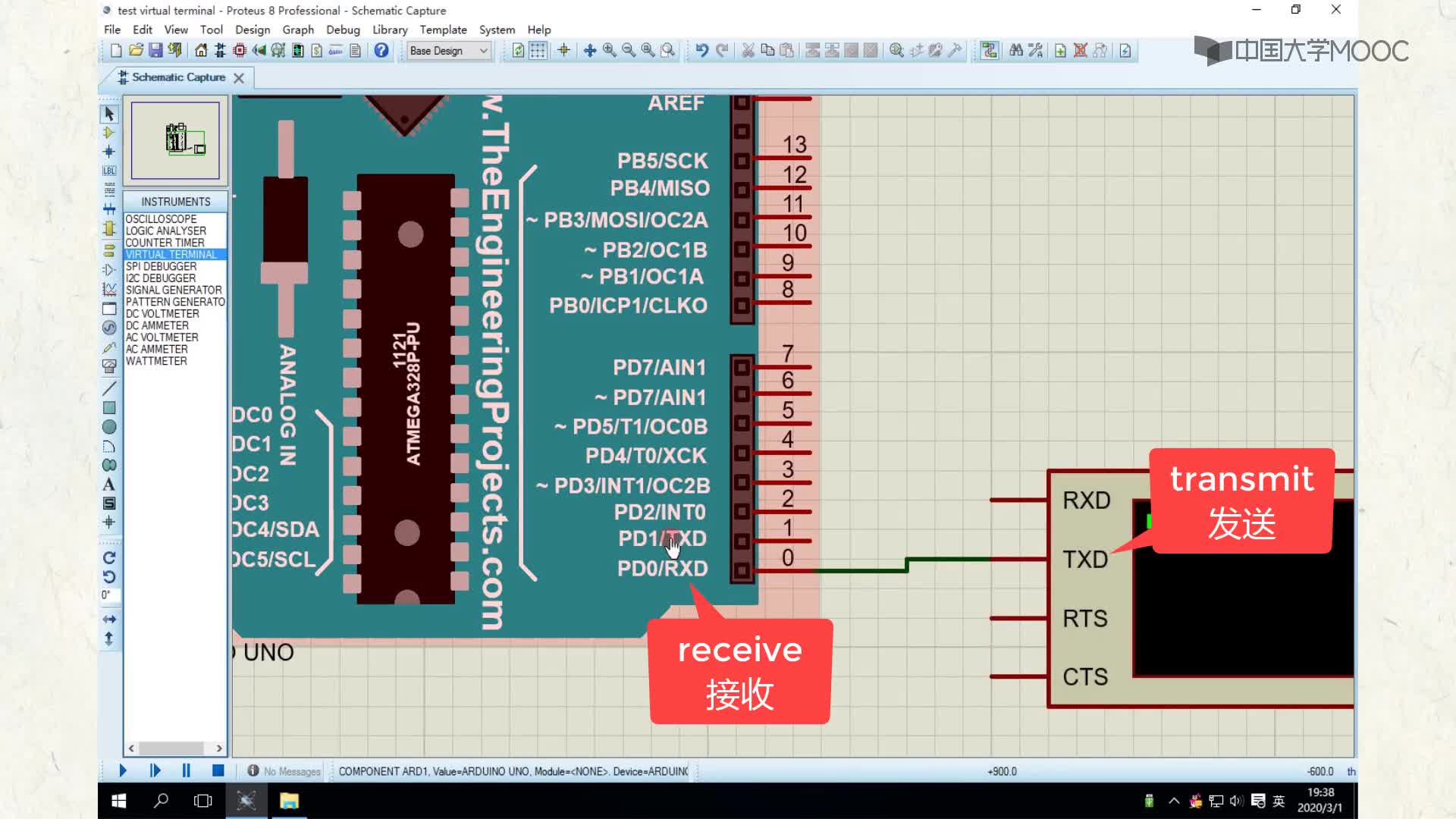This screenshot has width=1456, height=819.
Task: Open the File menu
Action: 112,30
